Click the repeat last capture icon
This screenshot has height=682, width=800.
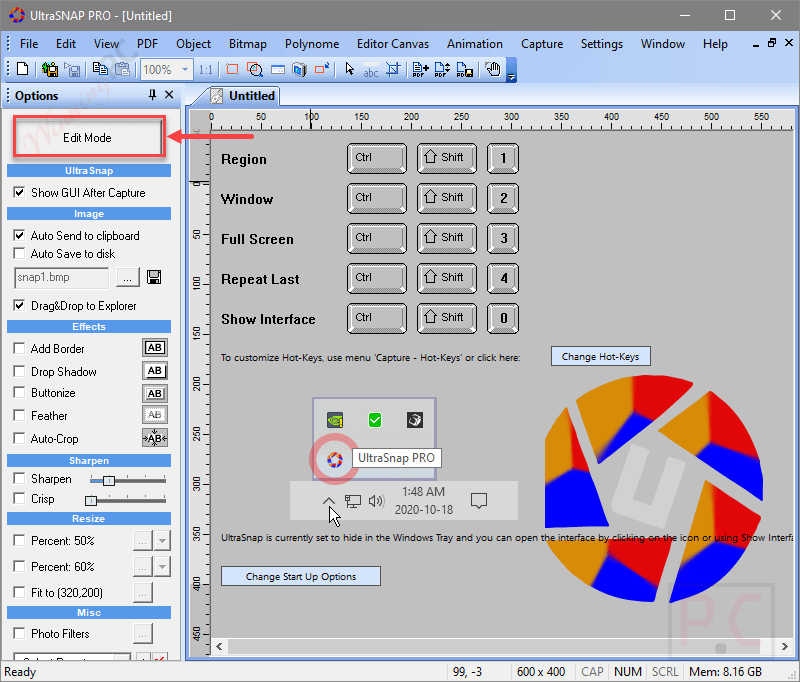[322, 68]
